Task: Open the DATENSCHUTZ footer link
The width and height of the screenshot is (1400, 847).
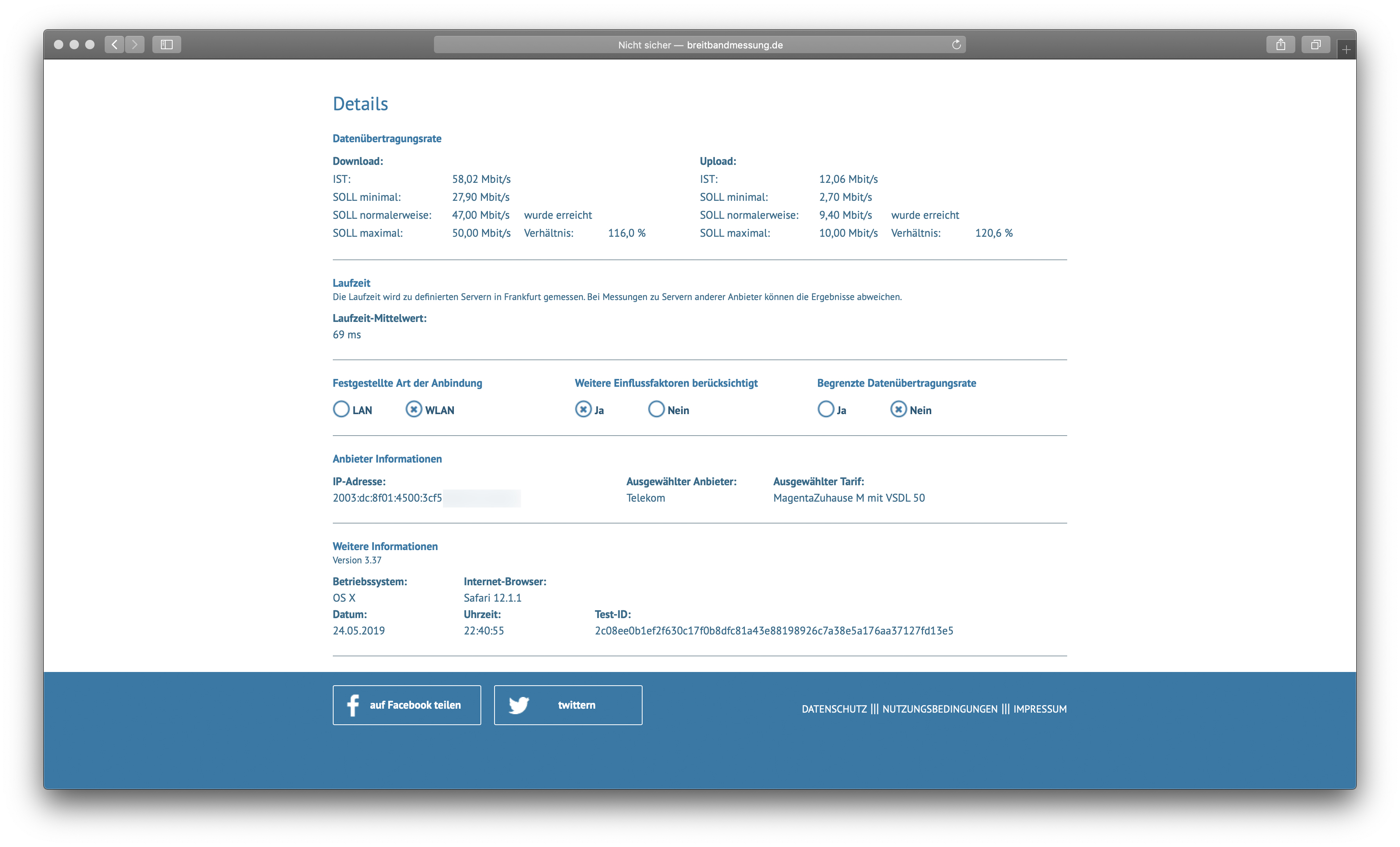Action: 834,709
